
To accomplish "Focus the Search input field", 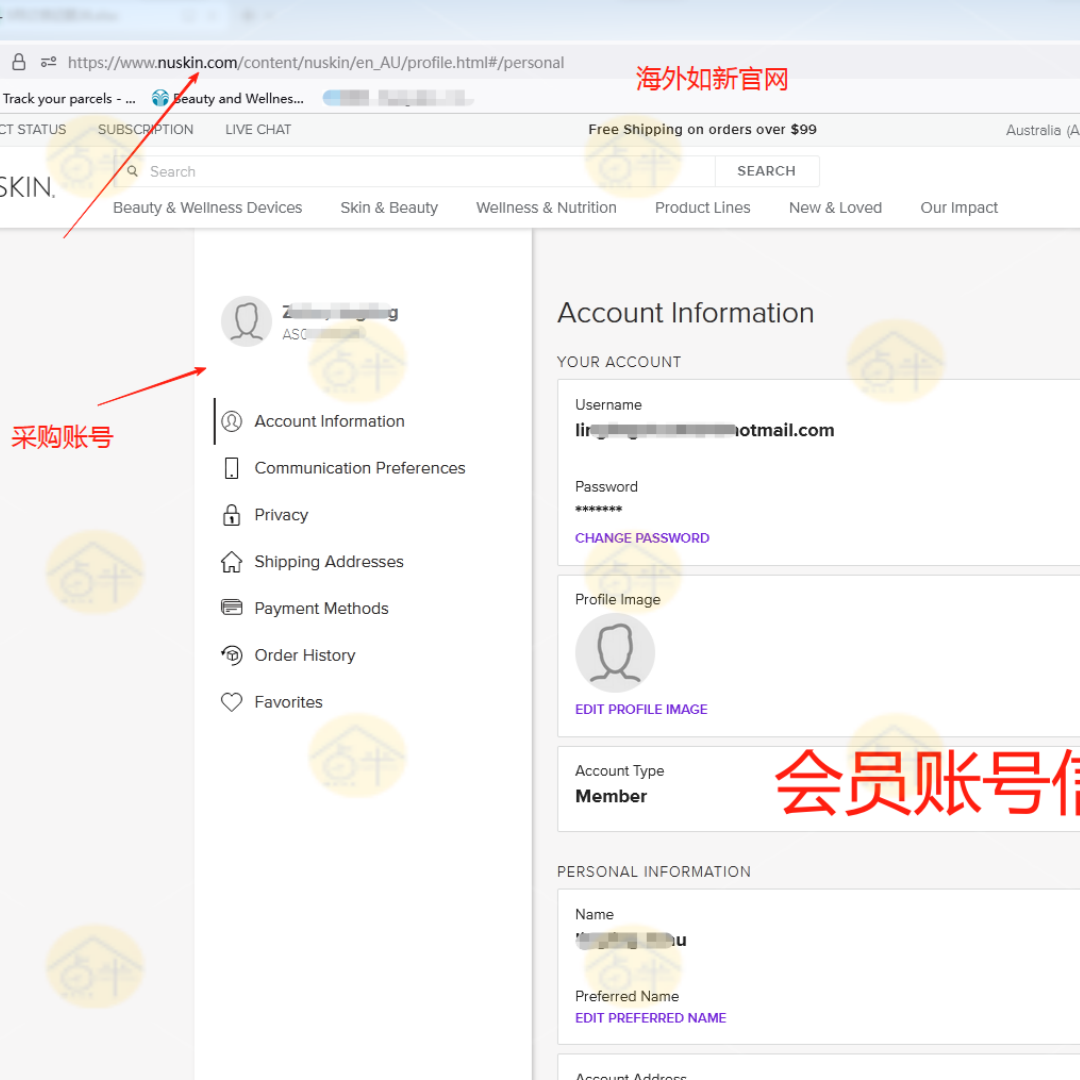I will tap(415, 171).
